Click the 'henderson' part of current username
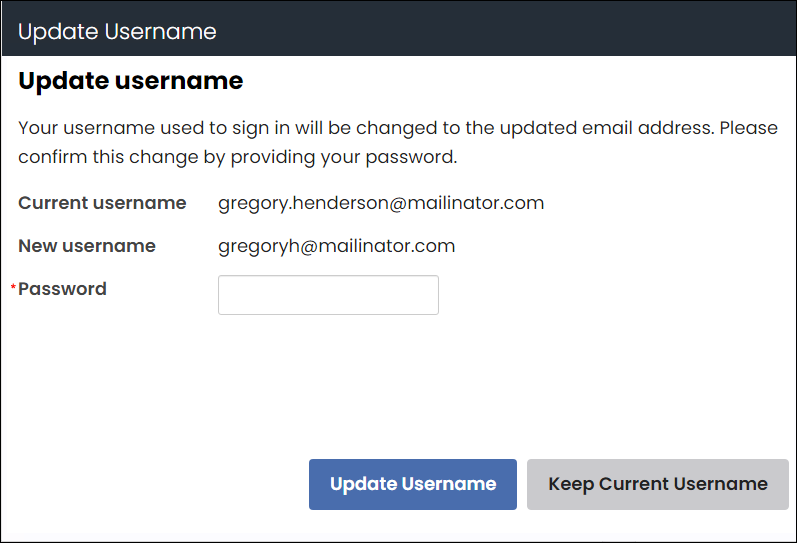Screen dimensions: 797x543 (328, 203)
